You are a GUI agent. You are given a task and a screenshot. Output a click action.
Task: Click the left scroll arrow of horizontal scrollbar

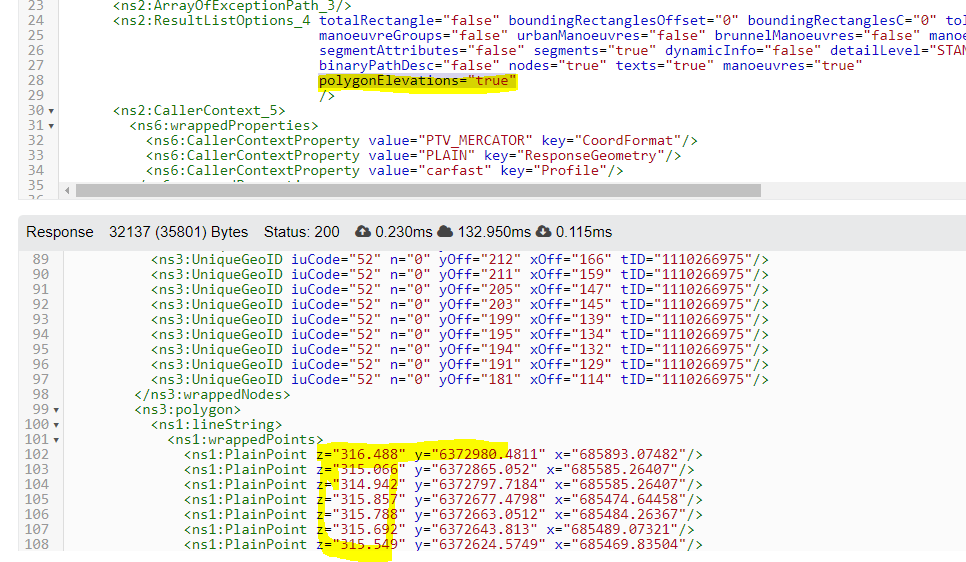click(x=66, y=190)
